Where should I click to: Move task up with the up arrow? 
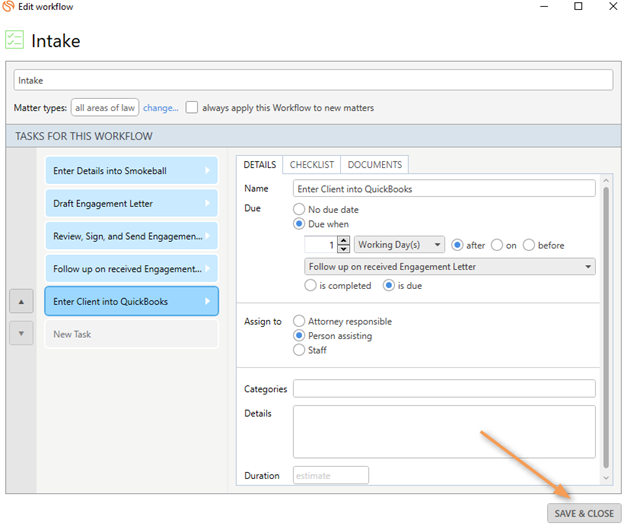click(21, 302)
